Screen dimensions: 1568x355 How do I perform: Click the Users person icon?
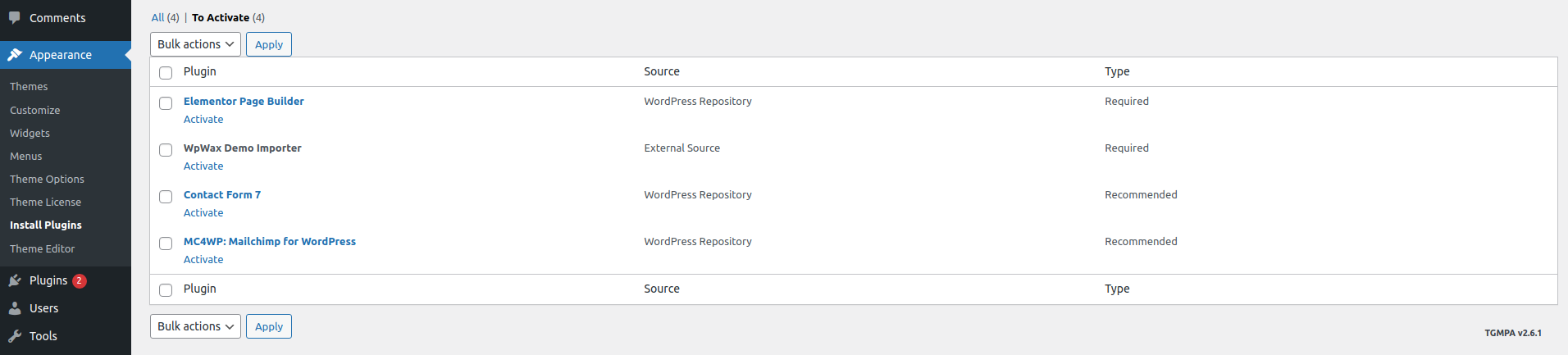tap(15, 308)
